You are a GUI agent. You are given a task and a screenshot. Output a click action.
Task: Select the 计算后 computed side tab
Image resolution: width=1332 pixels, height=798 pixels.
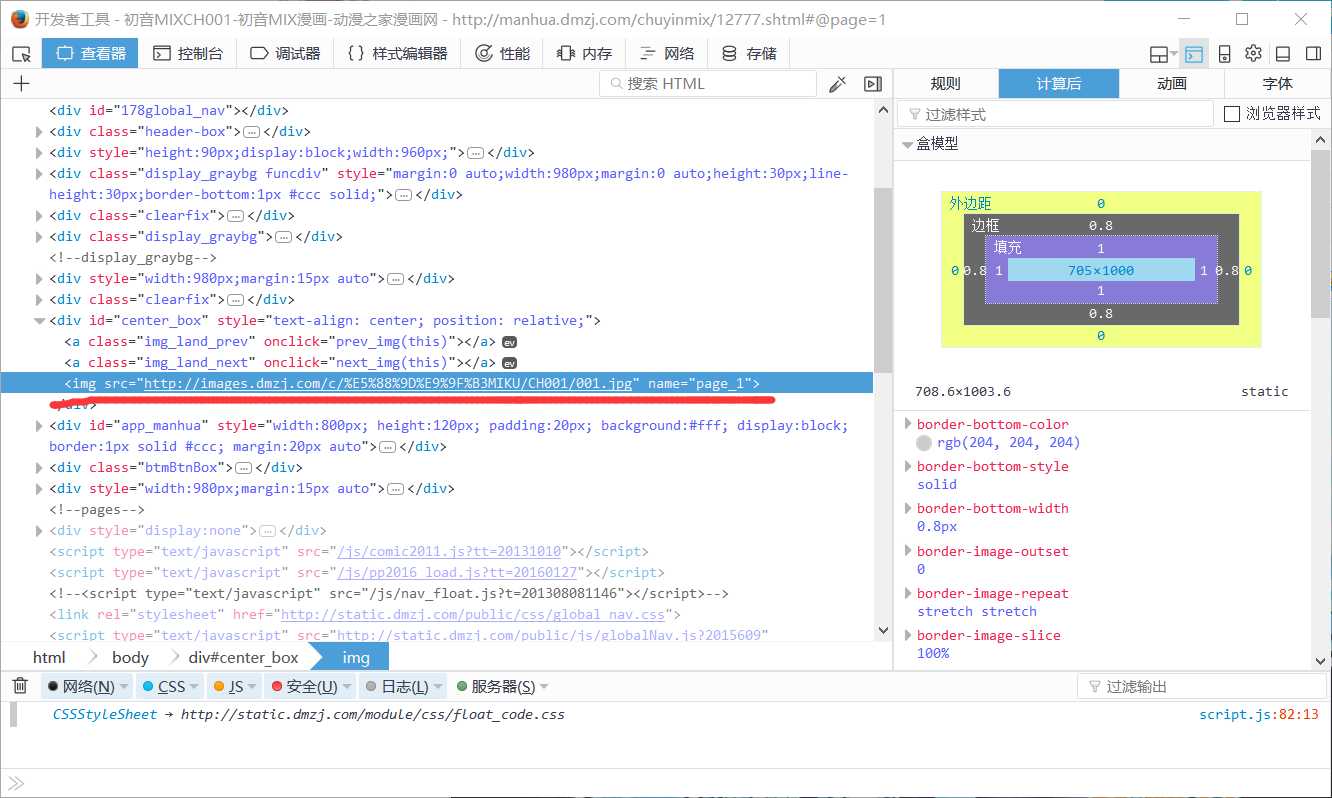[1059, 84]
